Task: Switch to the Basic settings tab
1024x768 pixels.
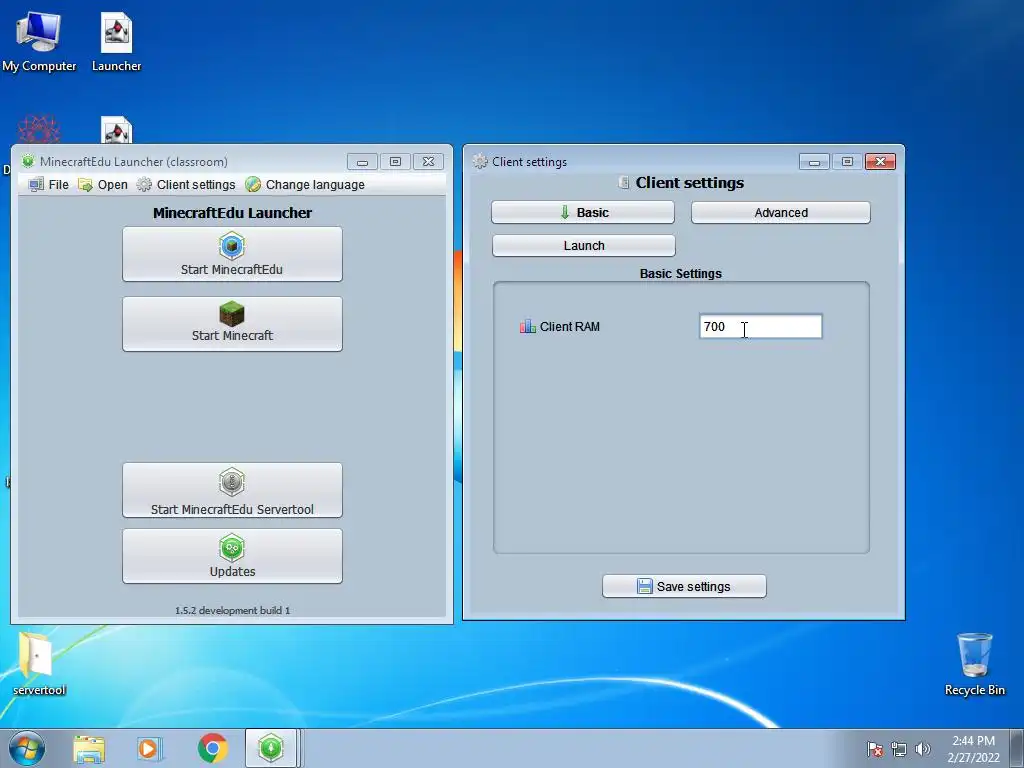Action: pyautogui.click(x=583, y=212)
